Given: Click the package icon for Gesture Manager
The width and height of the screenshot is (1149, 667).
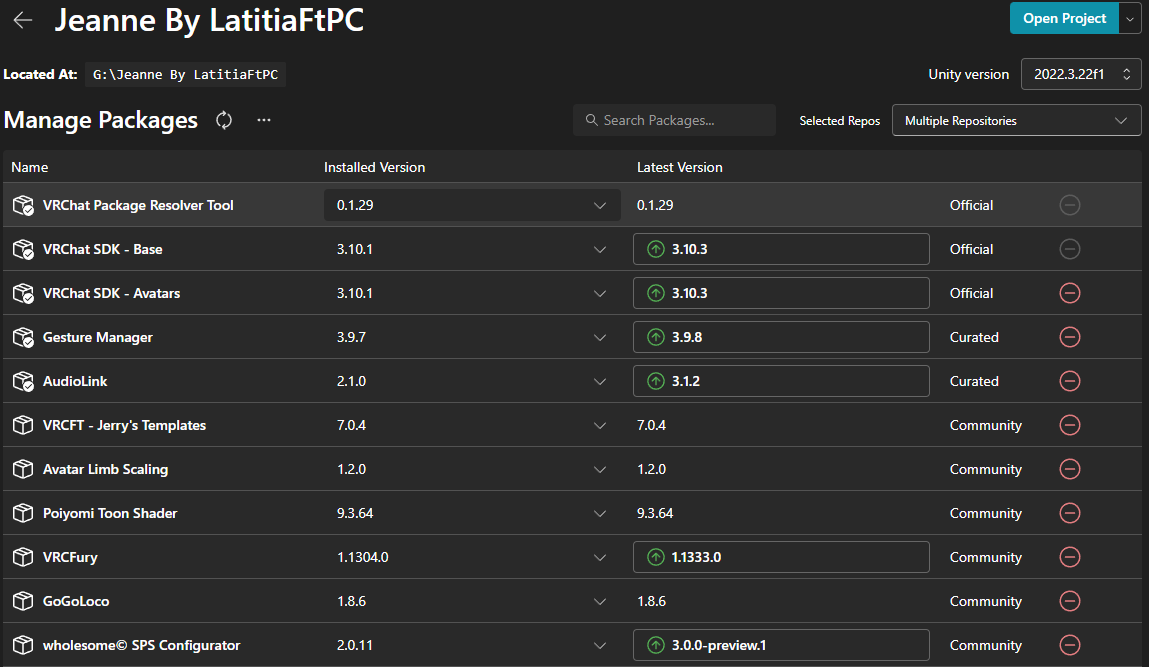Looking at the screenshot, I should pos(23,337).
